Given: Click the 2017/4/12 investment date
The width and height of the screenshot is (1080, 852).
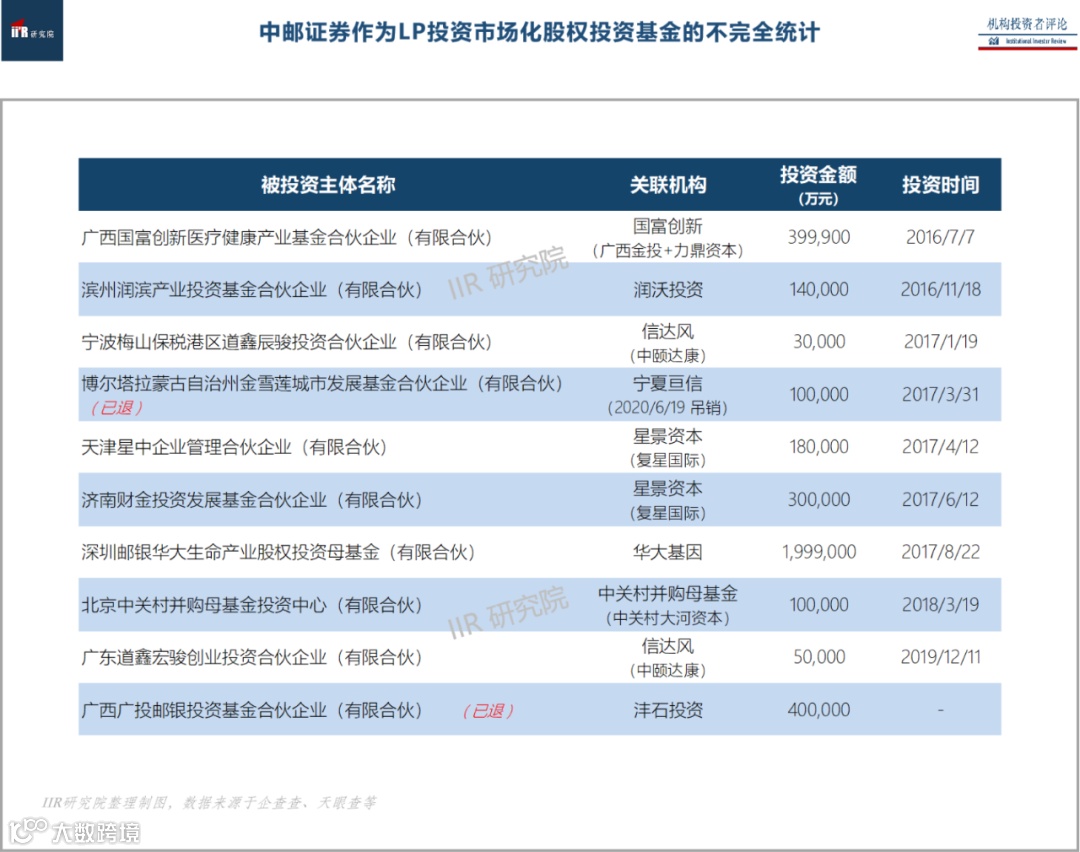Looking at the screenshot, I should [940, 448].
